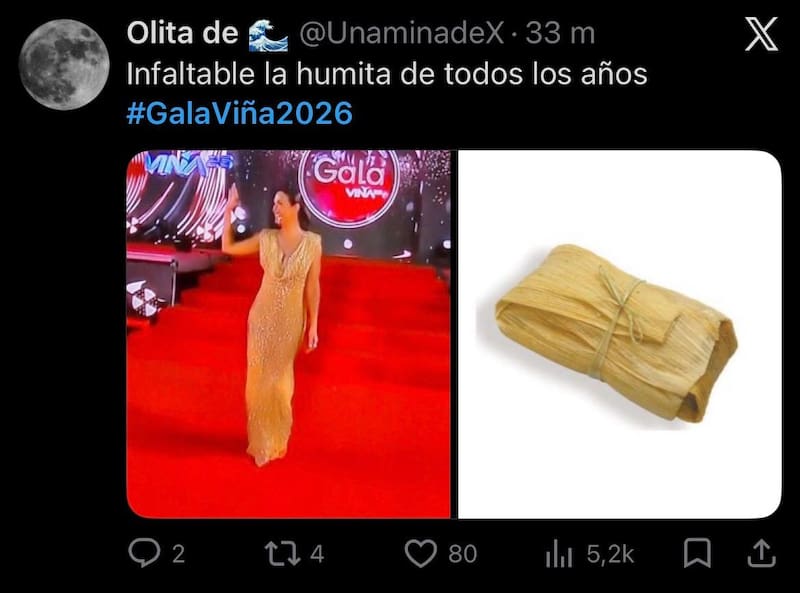
Task: Click the X logo in the corner
Action: pos(761,34)
